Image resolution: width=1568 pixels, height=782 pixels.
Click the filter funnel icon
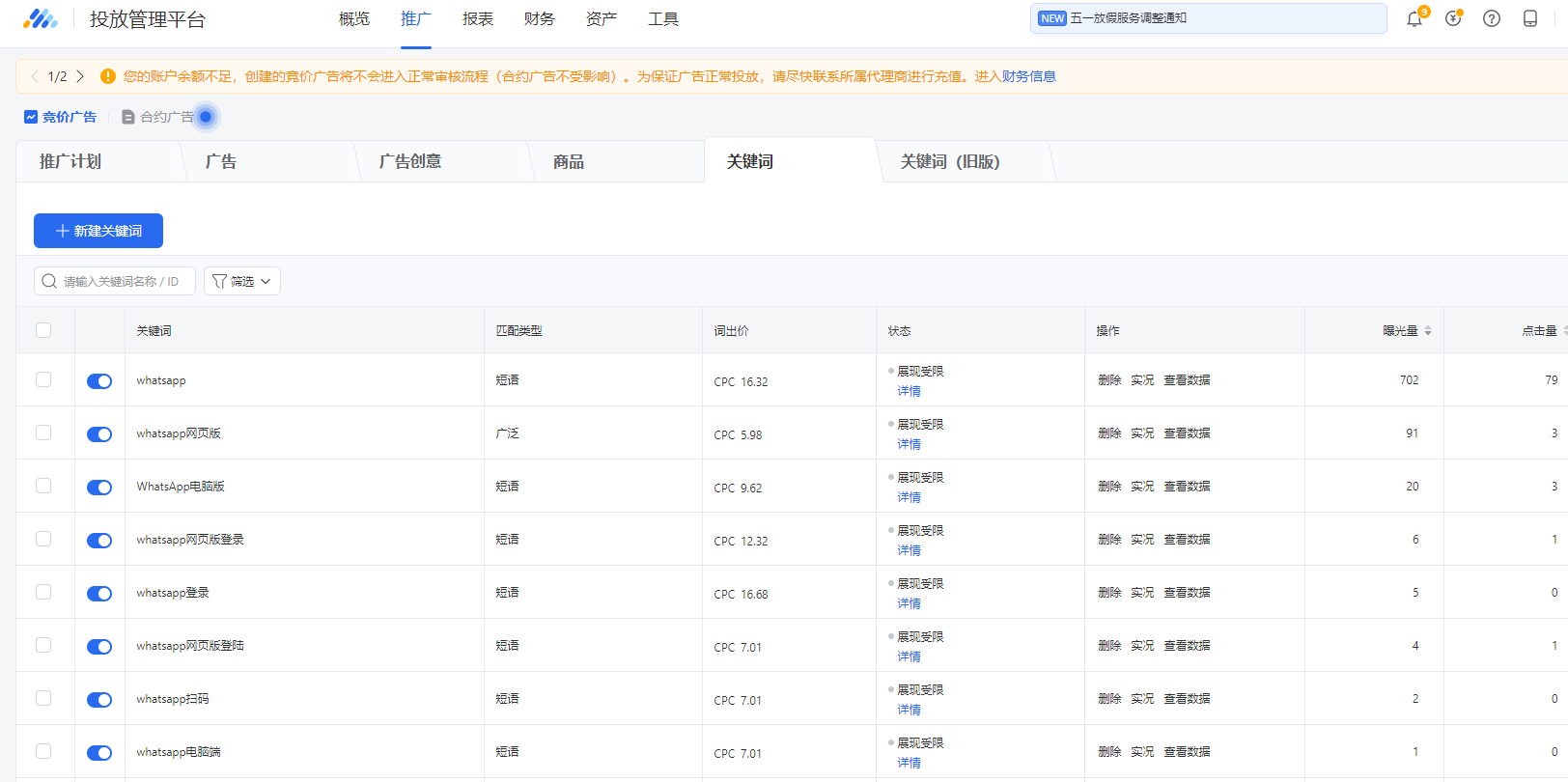[219, 281]
